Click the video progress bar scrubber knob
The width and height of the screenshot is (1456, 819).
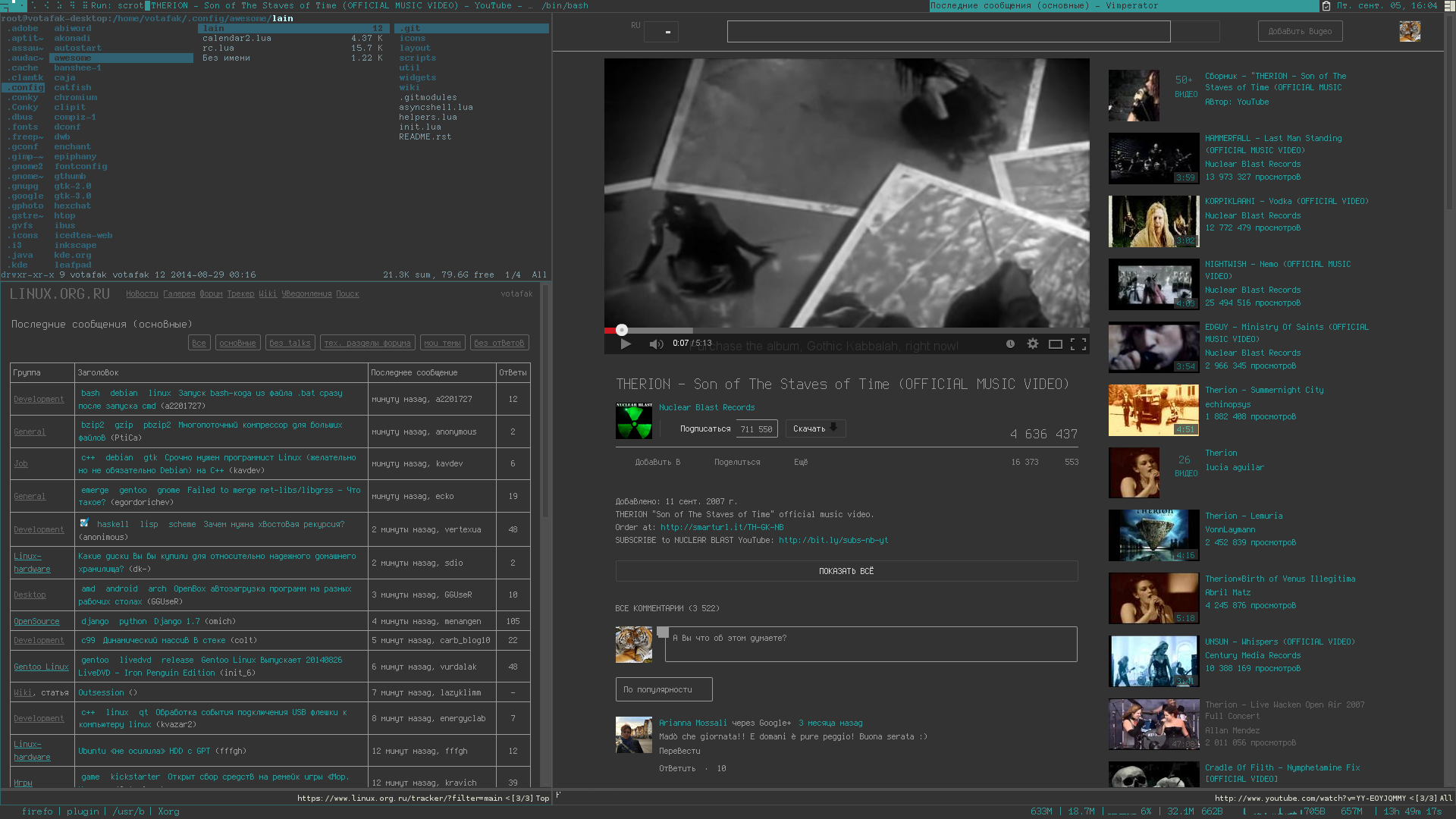[x=622, y=330]
